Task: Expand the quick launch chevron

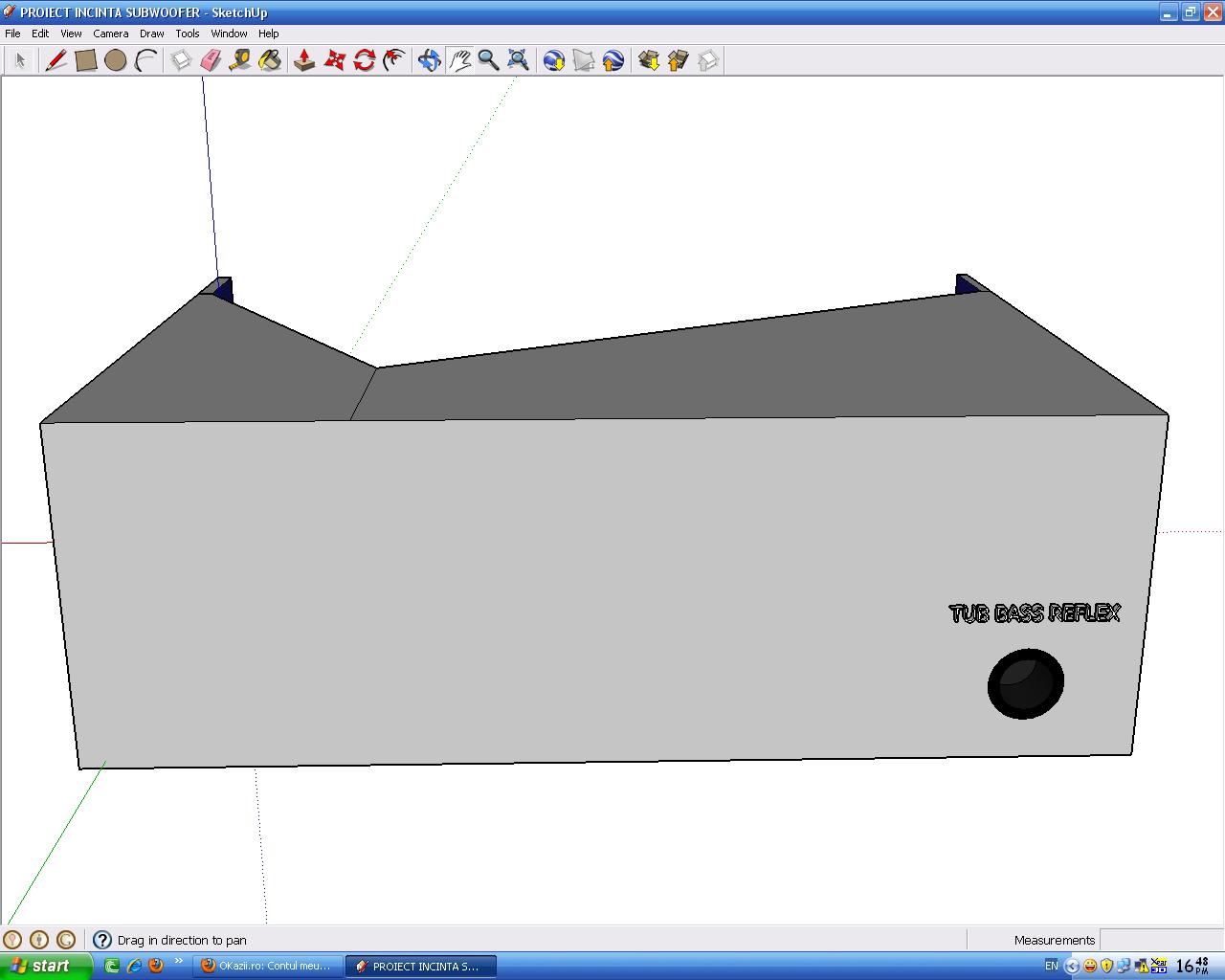Action: click(x=179, y=962)
